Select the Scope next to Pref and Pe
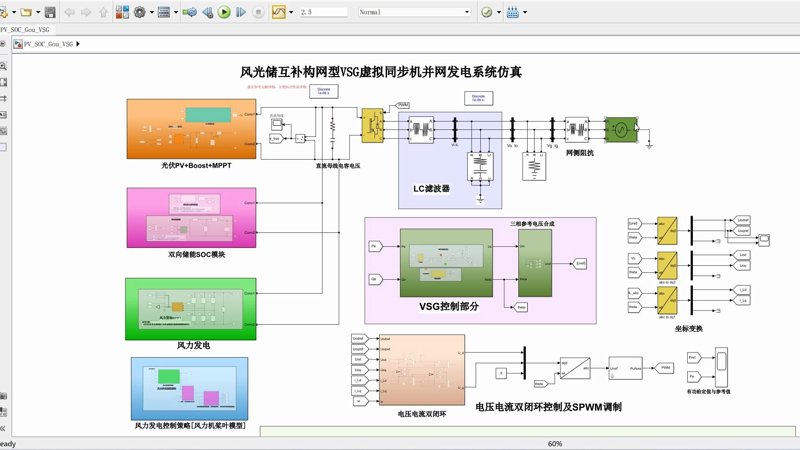Screen dimensions: 800x450 pos(721,367)
